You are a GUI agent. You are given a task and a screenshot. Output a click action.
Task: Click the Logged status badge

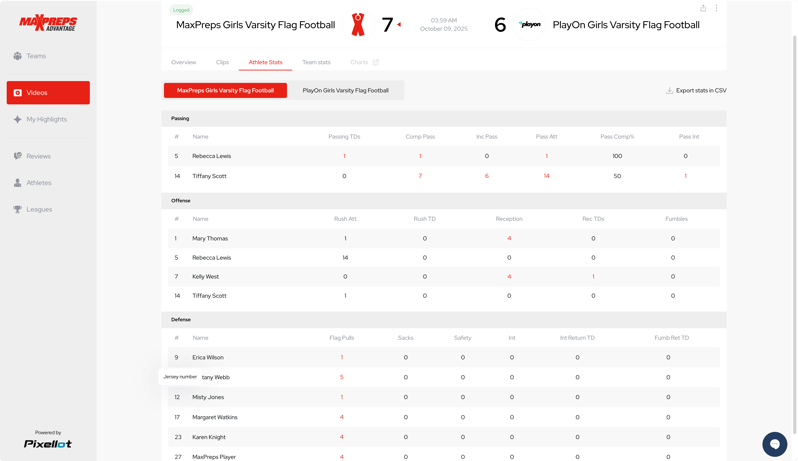[x=181, y=10]
